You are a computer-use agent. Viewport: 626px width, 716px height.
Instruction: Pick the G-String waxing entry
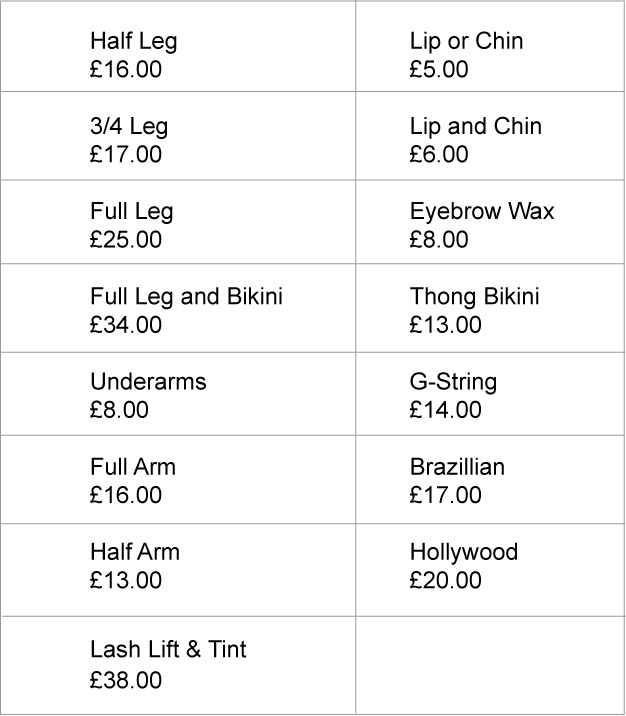[x=453, y=382]
